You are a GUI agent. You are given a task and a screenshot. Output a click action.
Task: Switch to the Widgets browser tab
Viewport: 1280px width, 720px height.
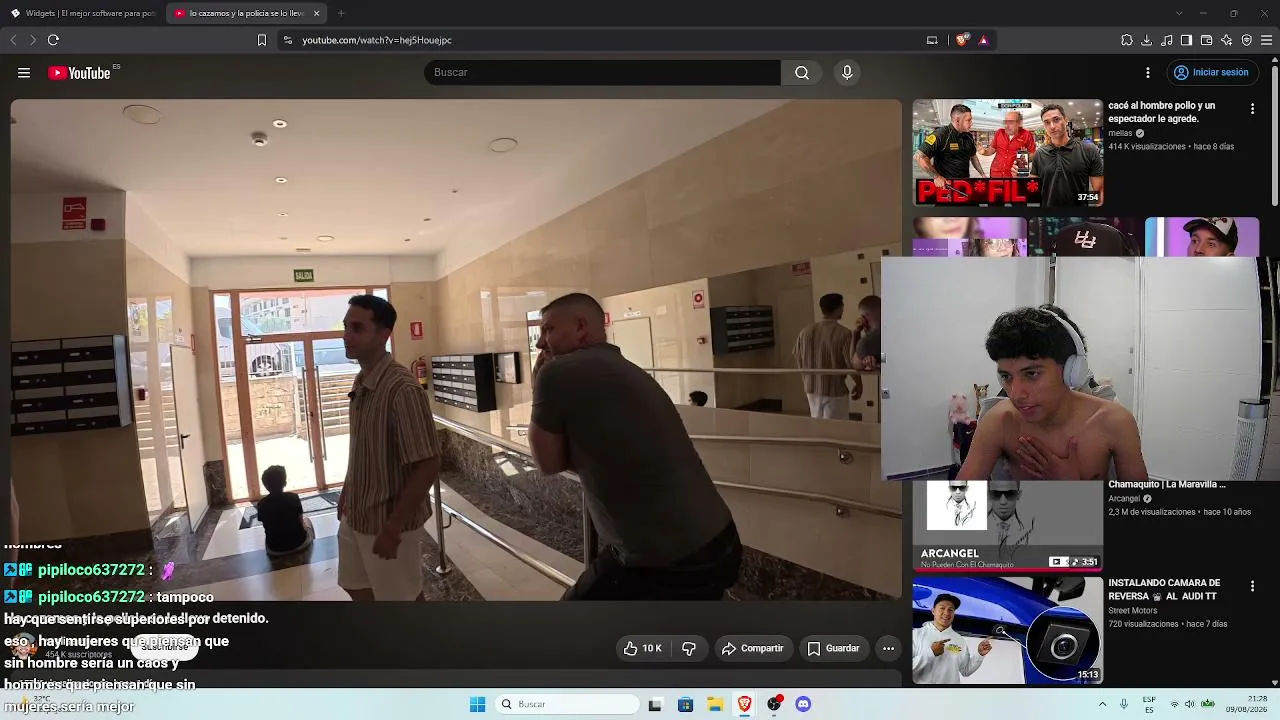83,13
